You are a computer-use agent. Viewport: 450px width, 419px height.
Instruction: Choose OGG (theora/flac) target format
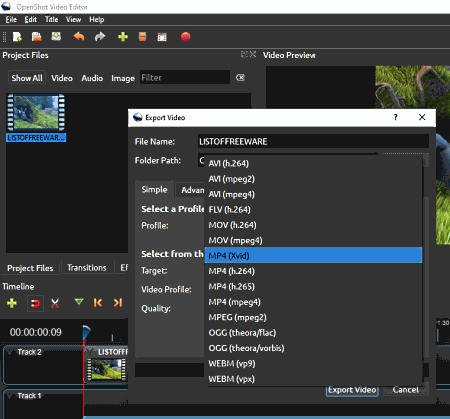(x=313, y=333)
